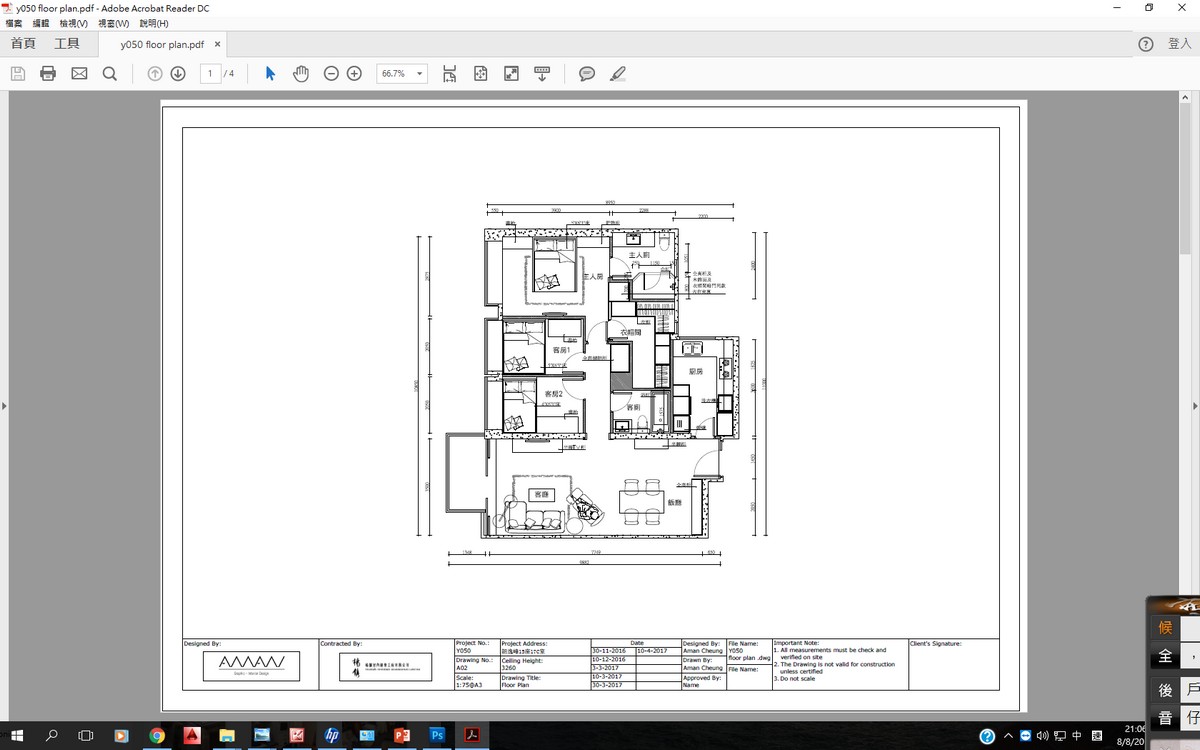Expand the left navigation pane

4,406
